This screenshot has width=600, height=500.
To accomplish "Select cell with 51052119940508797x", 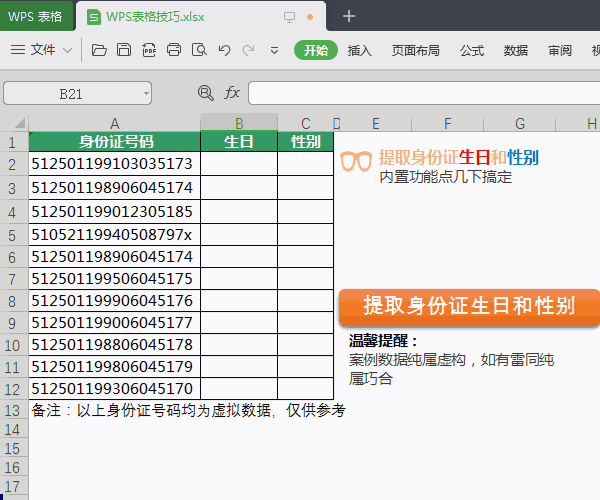I will 115,235.
